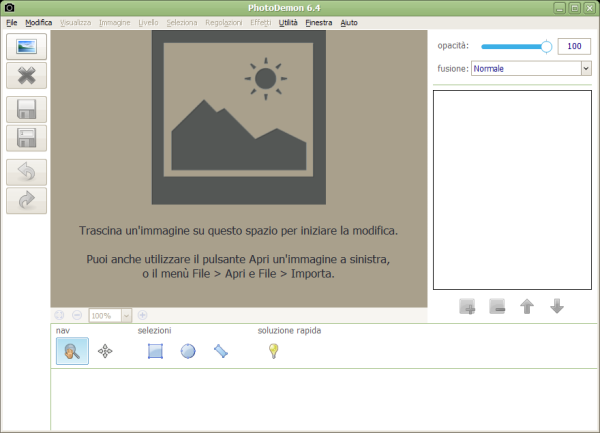Click the add new layer icon
The width and height of the screenshot is (600, 433).
coord(467,307)
